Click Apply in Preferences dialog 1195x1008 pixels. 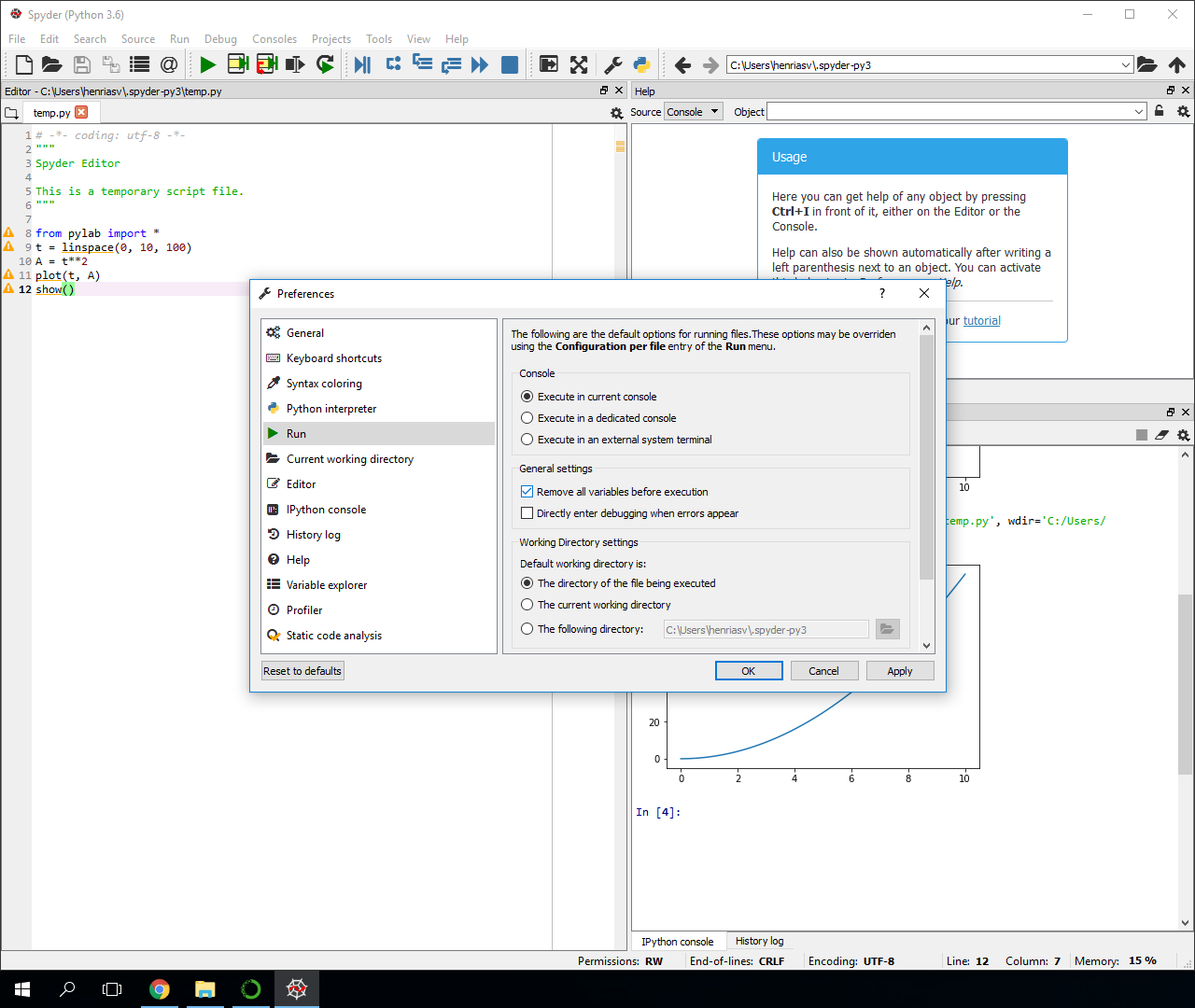coord(900,671)
